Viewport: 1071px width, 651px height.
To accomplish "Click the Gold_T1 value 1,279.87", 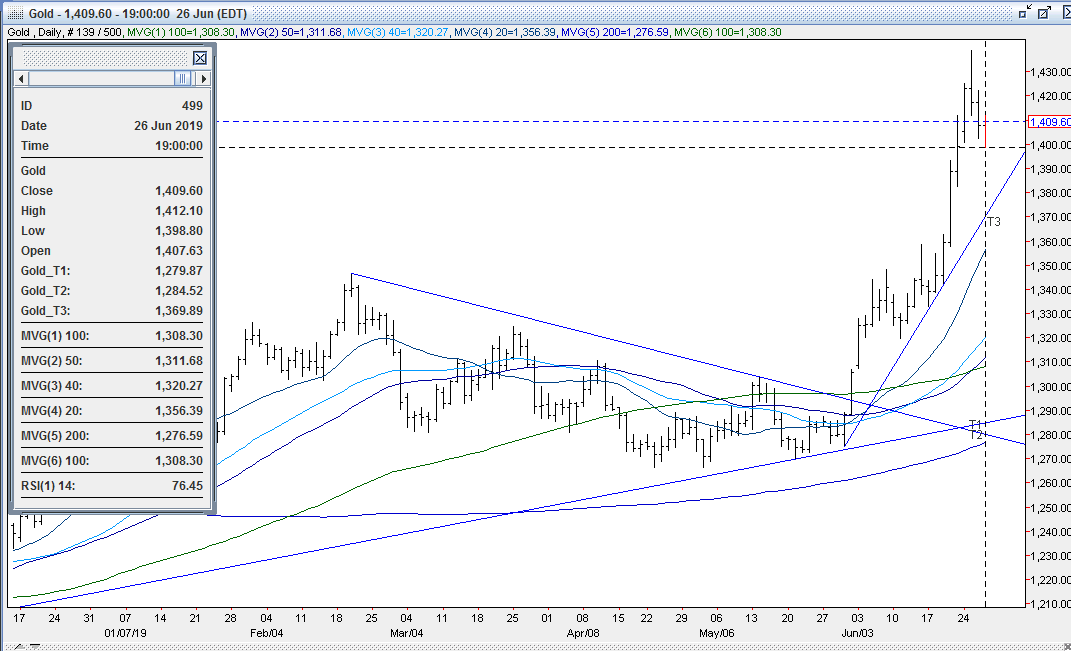I will 179,271.
